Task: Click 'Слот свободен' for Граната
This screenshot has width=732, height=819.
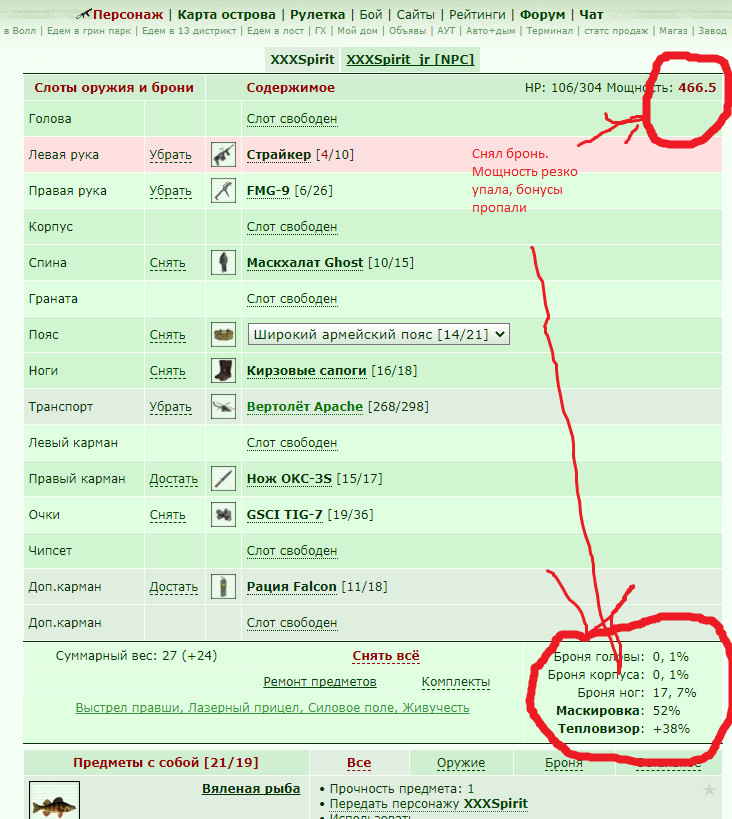Action: (x=292, y=299)
